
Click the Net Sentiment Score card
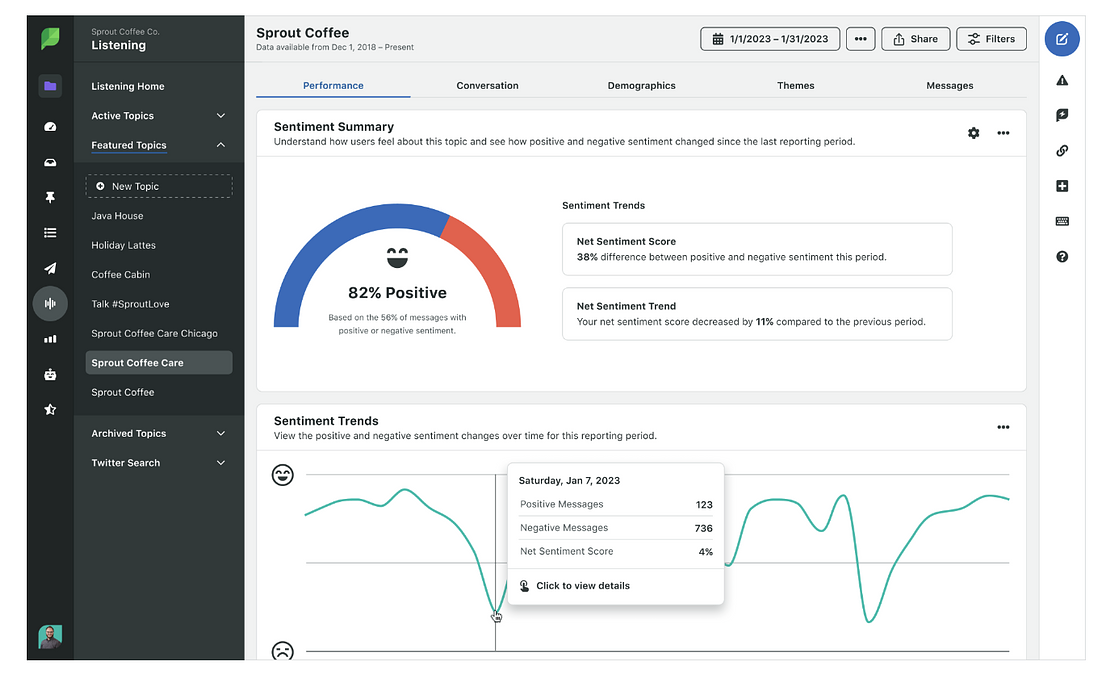click(757, 249)
